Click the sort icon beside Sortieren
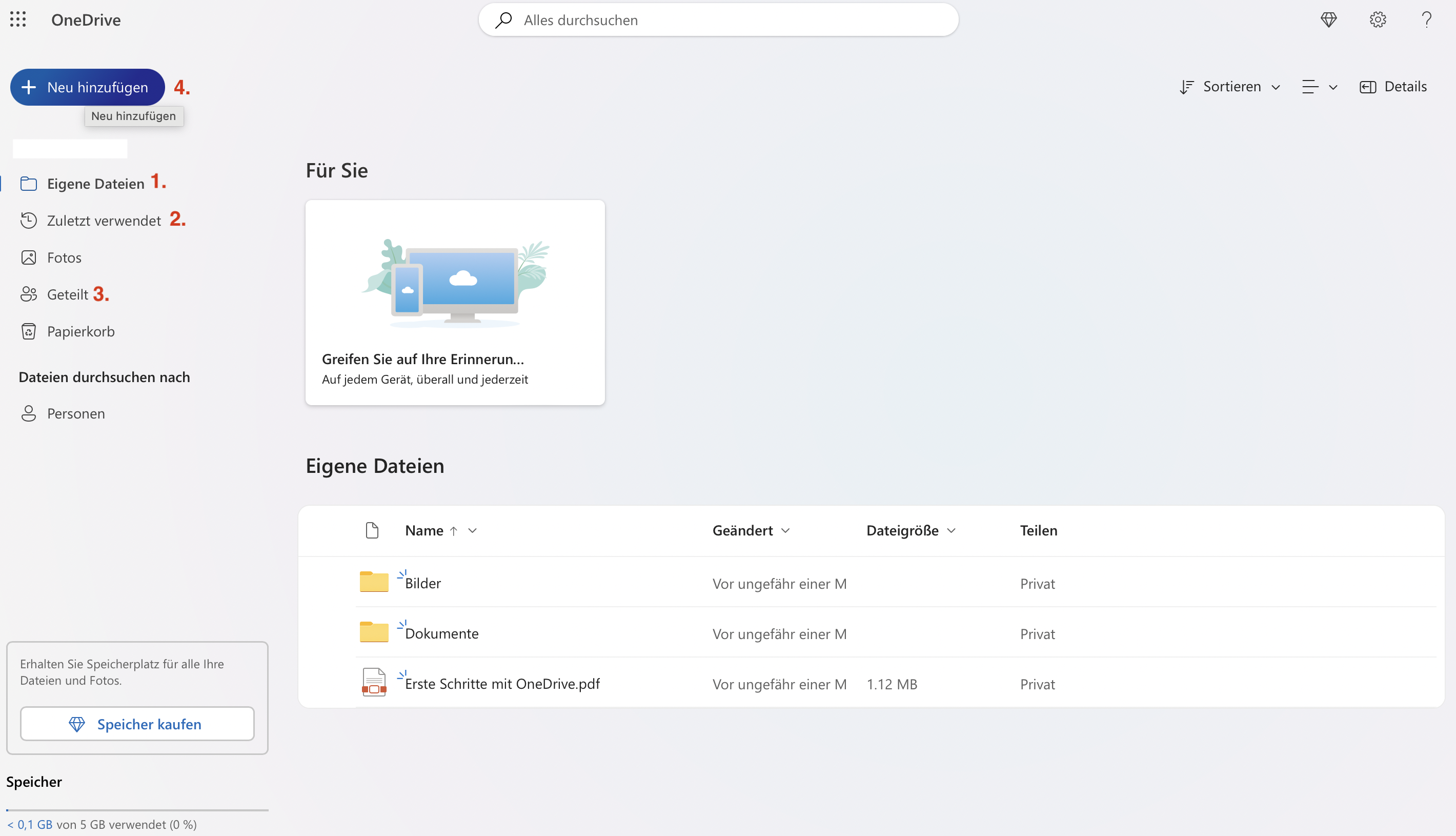1456x836 pixels. point(1186,87)
